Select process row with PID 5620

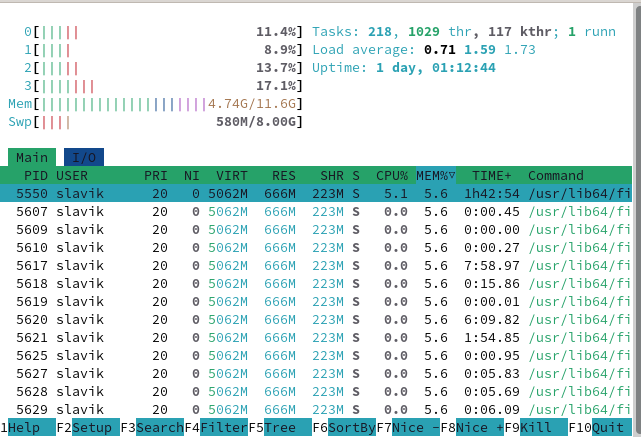point(316,319)
